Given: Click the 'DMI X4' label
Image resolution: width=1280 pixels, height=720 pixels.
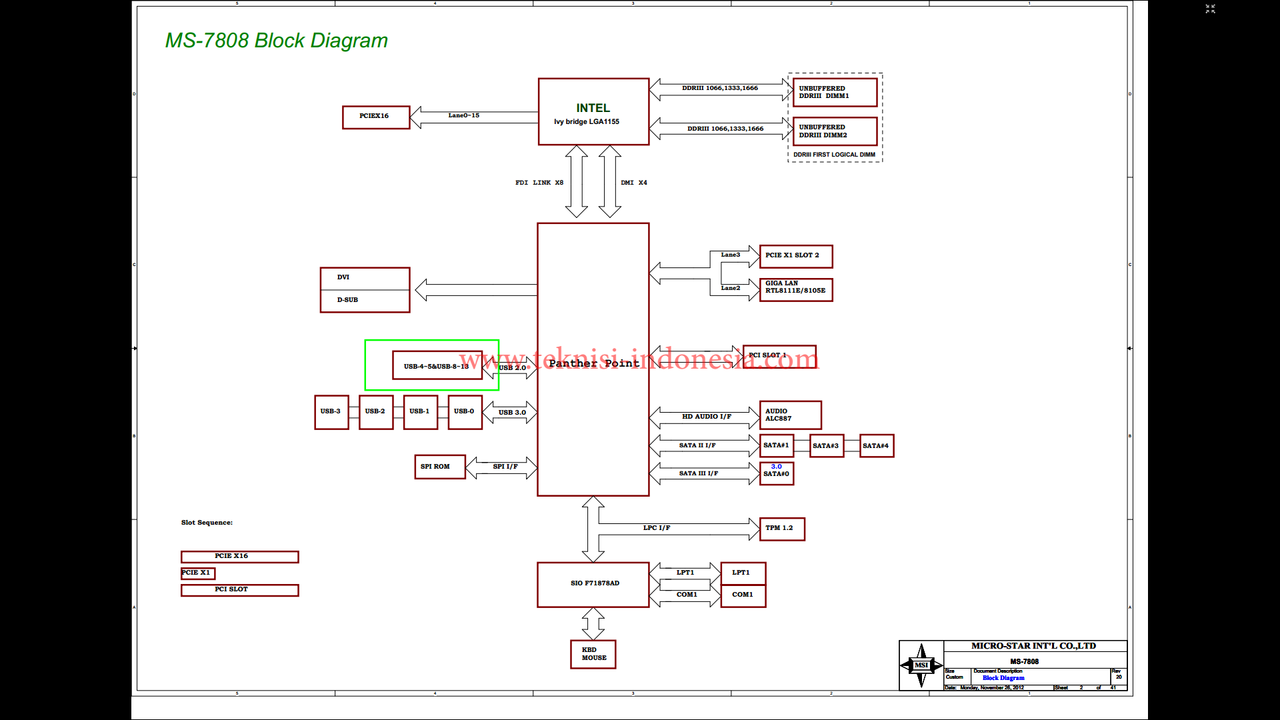Looking at the screenshot, I should tap(634, 183).
